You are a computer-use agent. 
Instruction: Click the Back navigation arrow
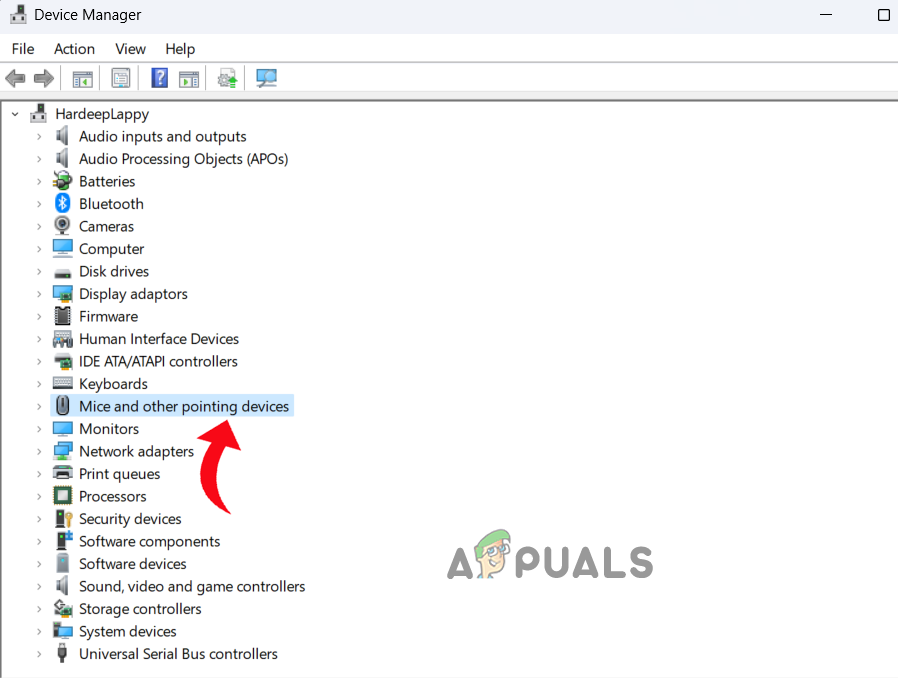15,78
